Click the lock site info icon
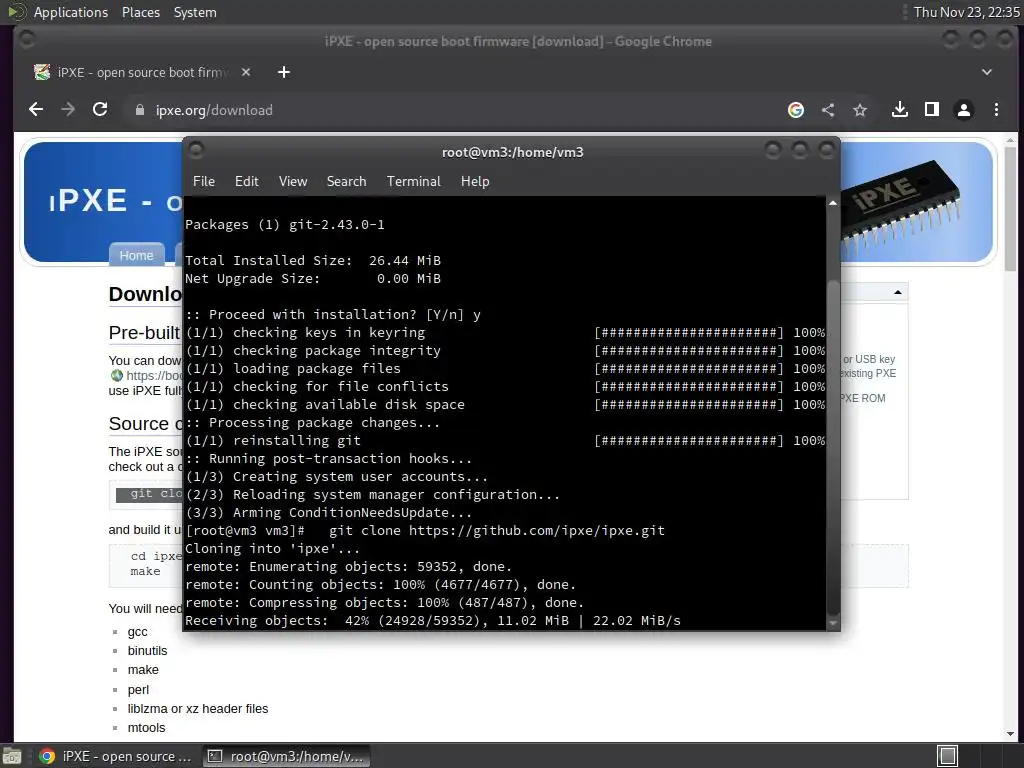The width and height of the screenshot is (1024, 768). (140, 110)
